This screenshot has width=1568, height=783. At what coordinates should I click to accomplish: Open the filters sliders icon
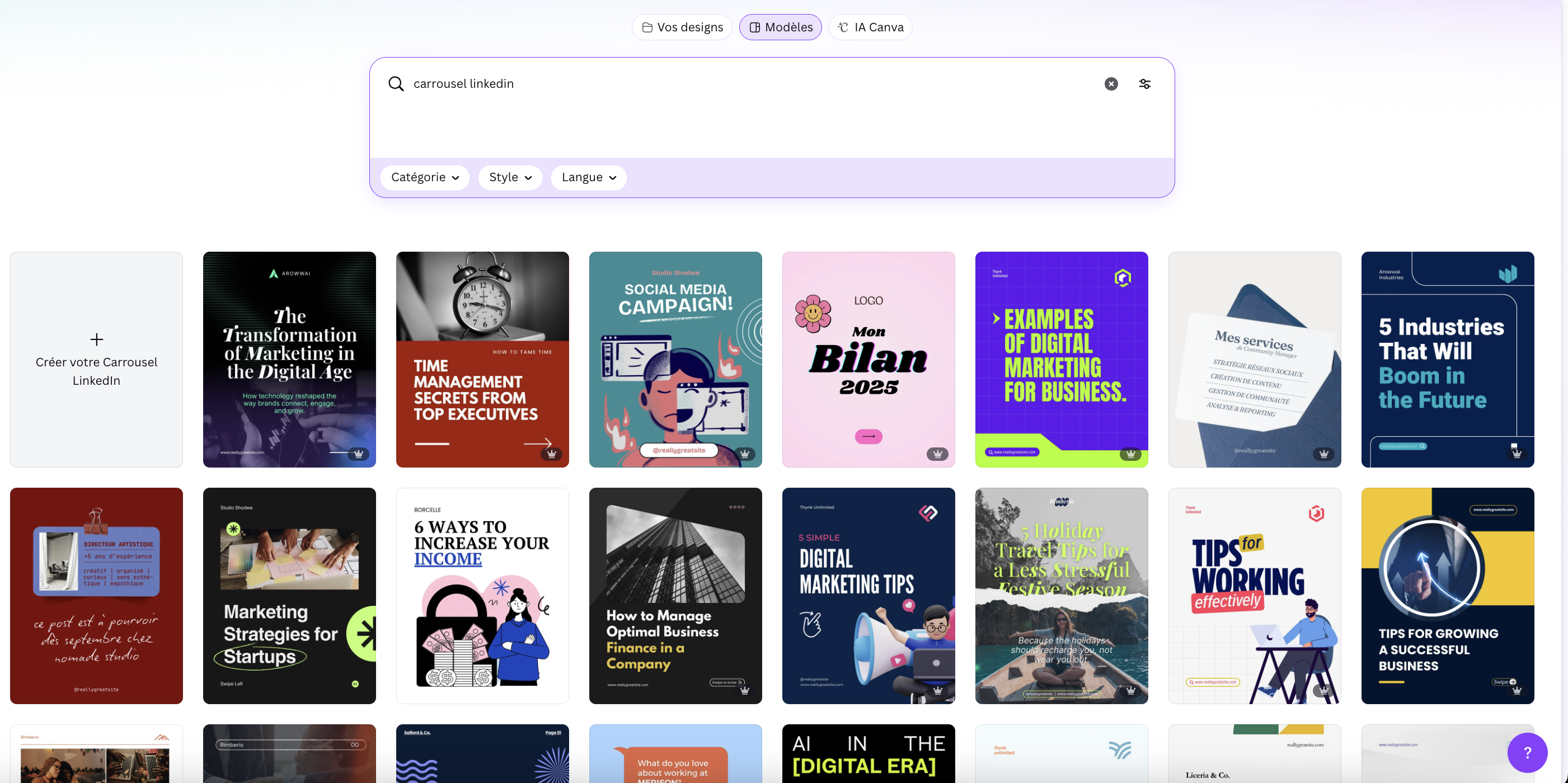click(1144, 84)
